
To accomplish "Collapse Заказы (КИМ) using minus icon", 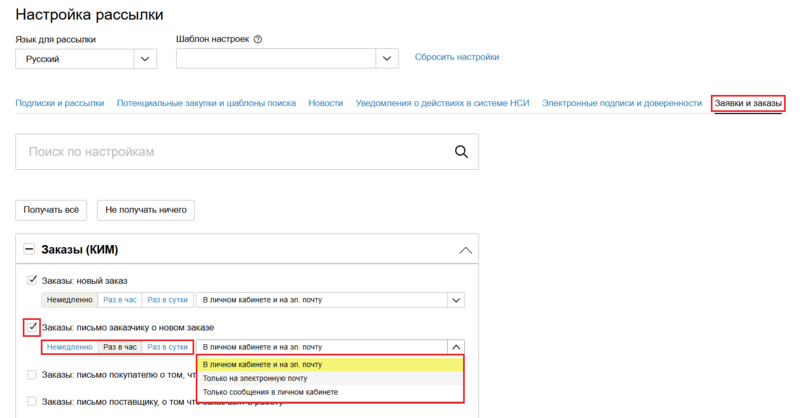I will tap(29, 249).
